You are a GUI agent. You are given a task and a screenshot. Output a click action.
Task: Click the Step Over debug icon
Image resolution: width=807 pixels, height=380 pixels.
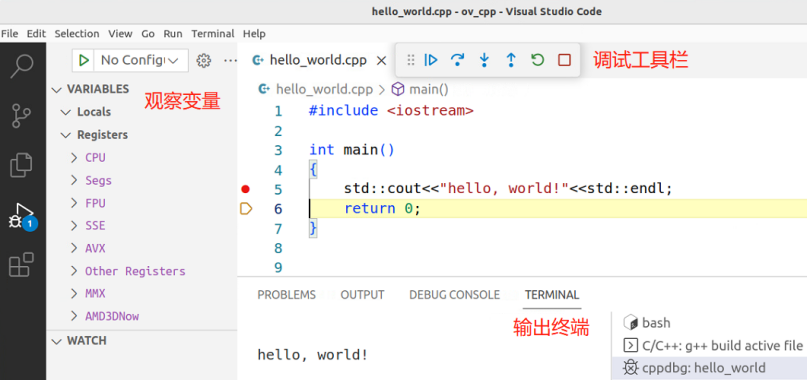(x=457, y=60)
